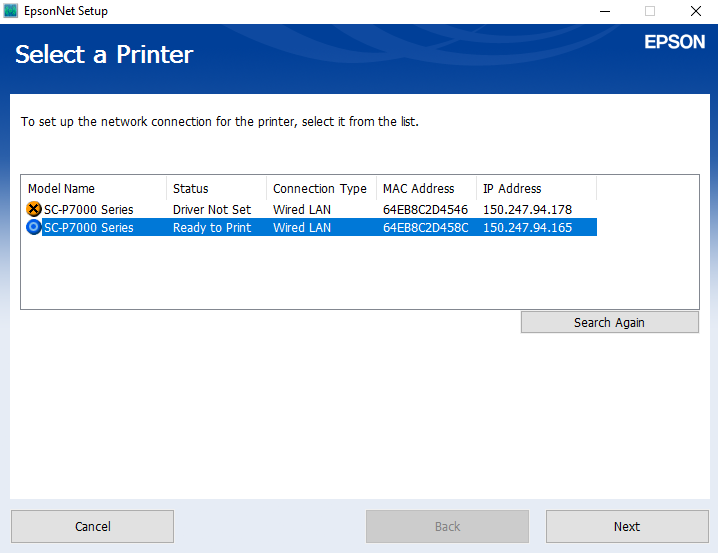Screen dimensions: 718x553
Task: Click the EPSON logo in header
Action: 674,42
